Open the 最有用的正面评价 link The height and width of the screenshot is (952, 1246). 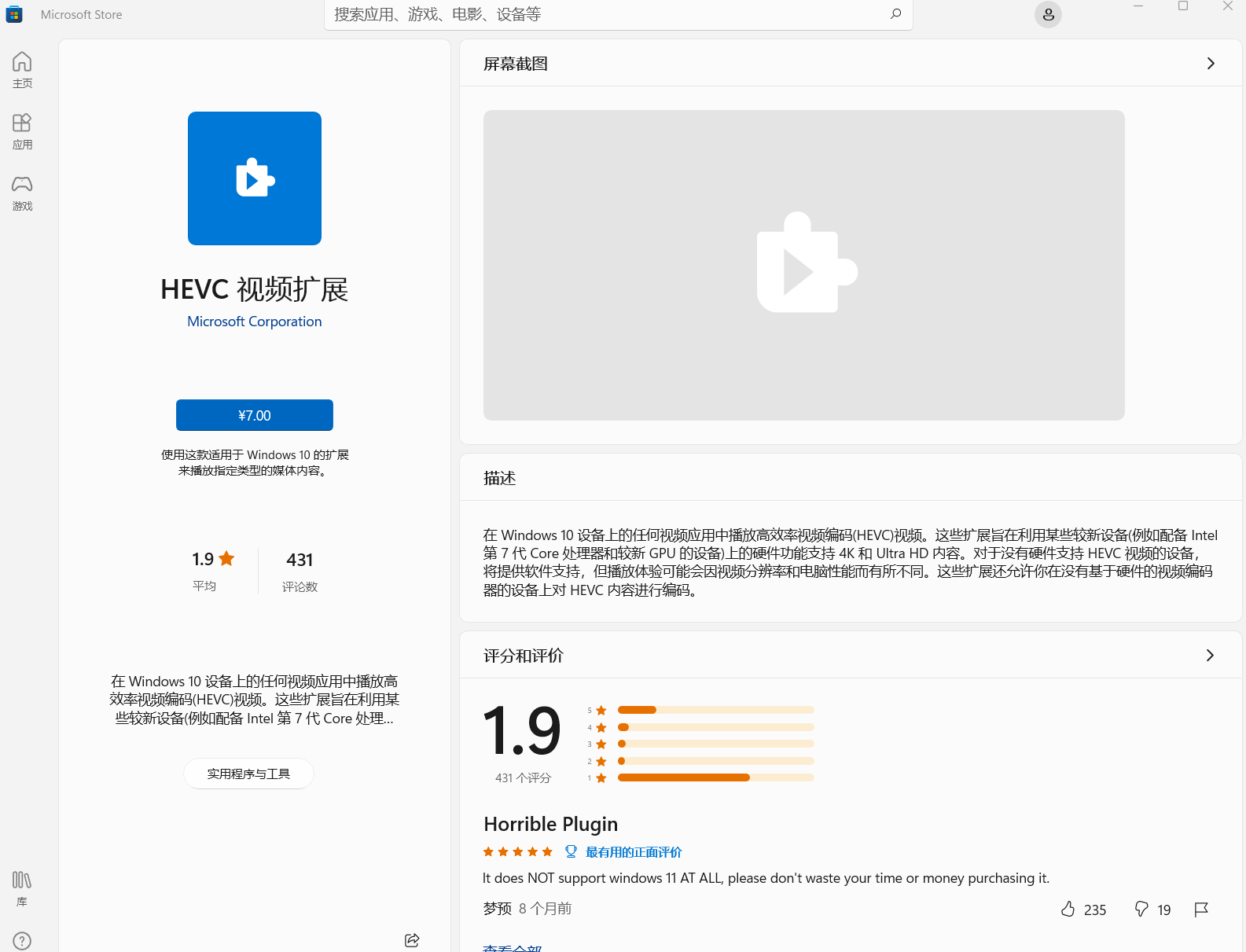tap(634, 852)
